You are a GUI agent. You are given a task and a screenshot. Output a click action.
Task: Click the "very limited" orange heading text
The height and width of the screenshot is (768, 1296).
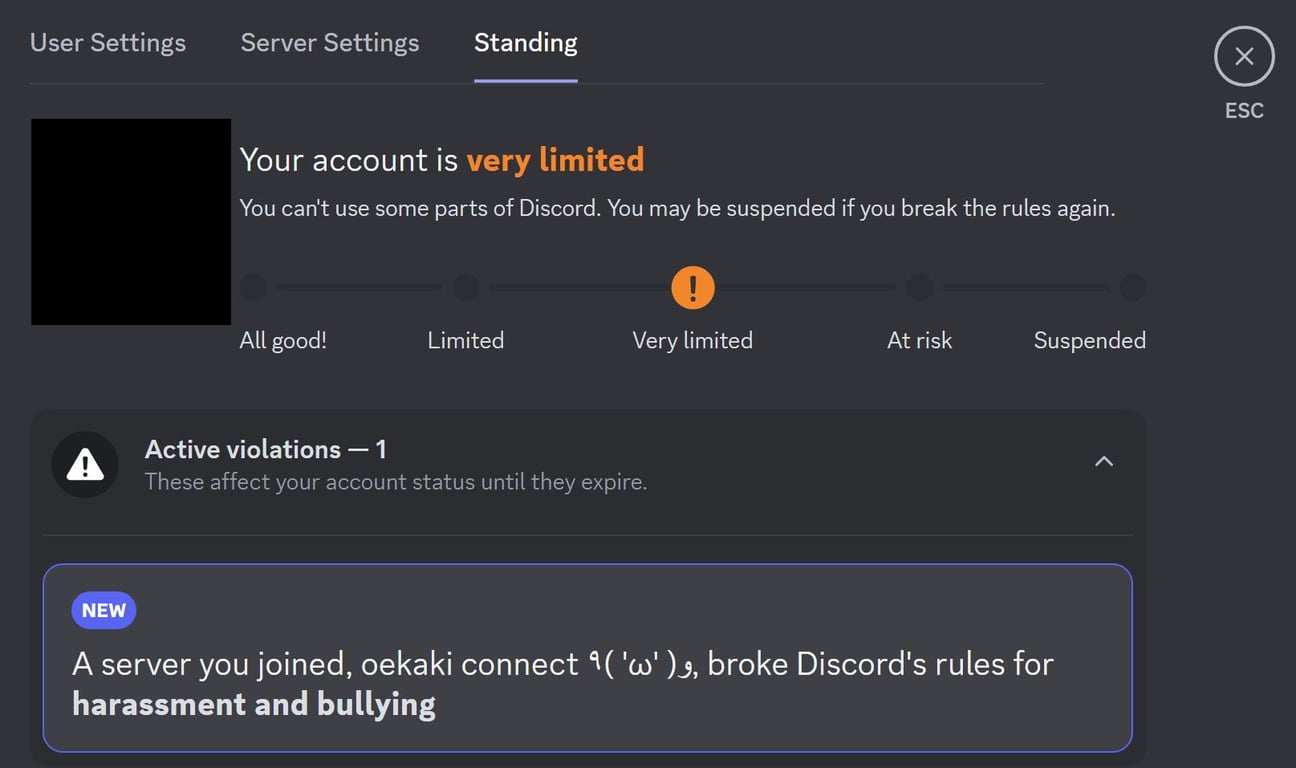(555, 160)
